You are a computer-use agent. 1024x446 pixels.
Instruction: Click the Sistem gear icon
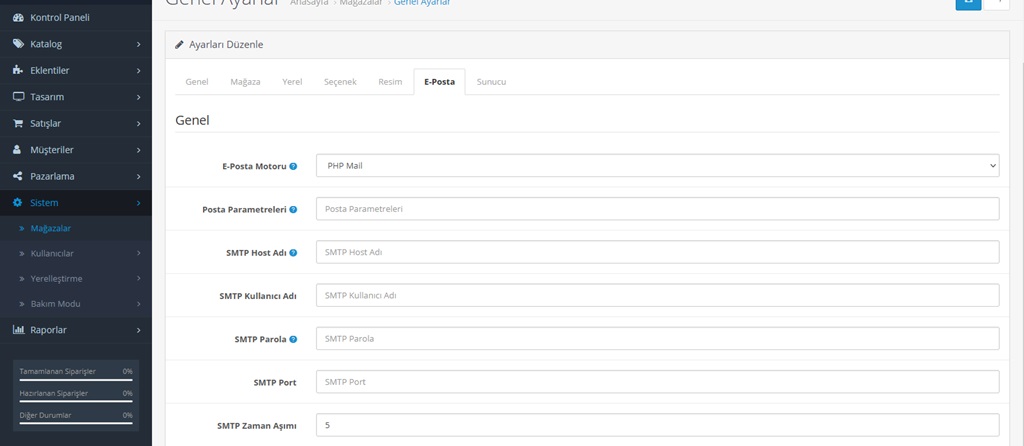(18, 202)
